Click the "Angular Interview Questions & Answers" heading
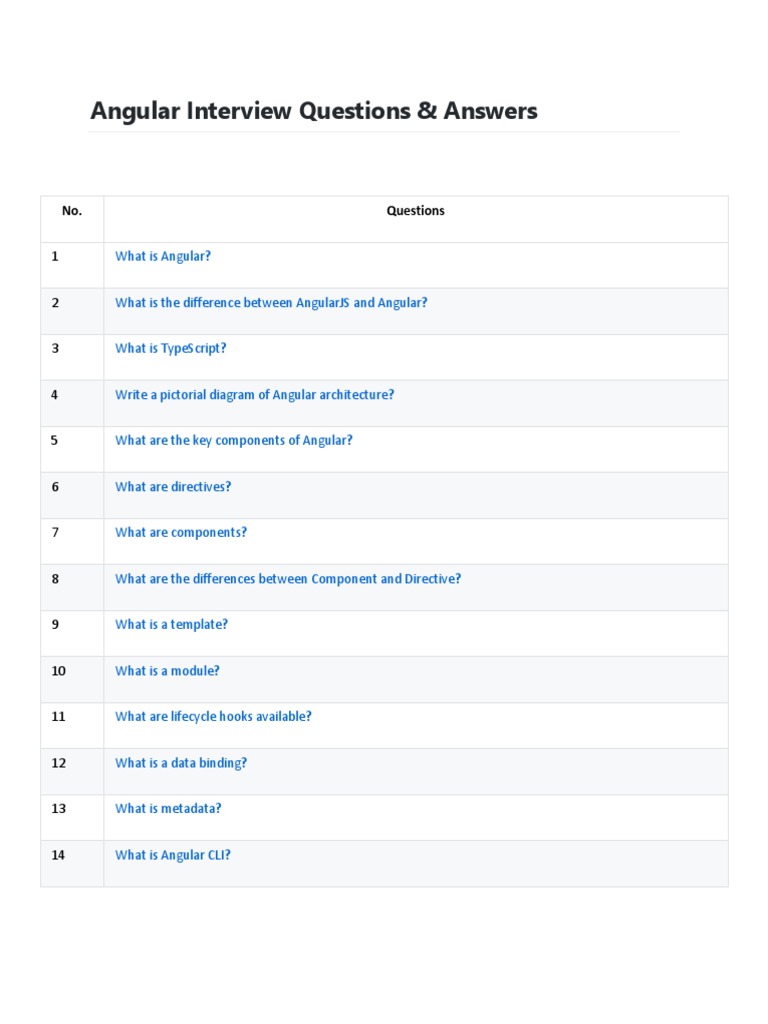768x1024 pixels. coord(314,111)
